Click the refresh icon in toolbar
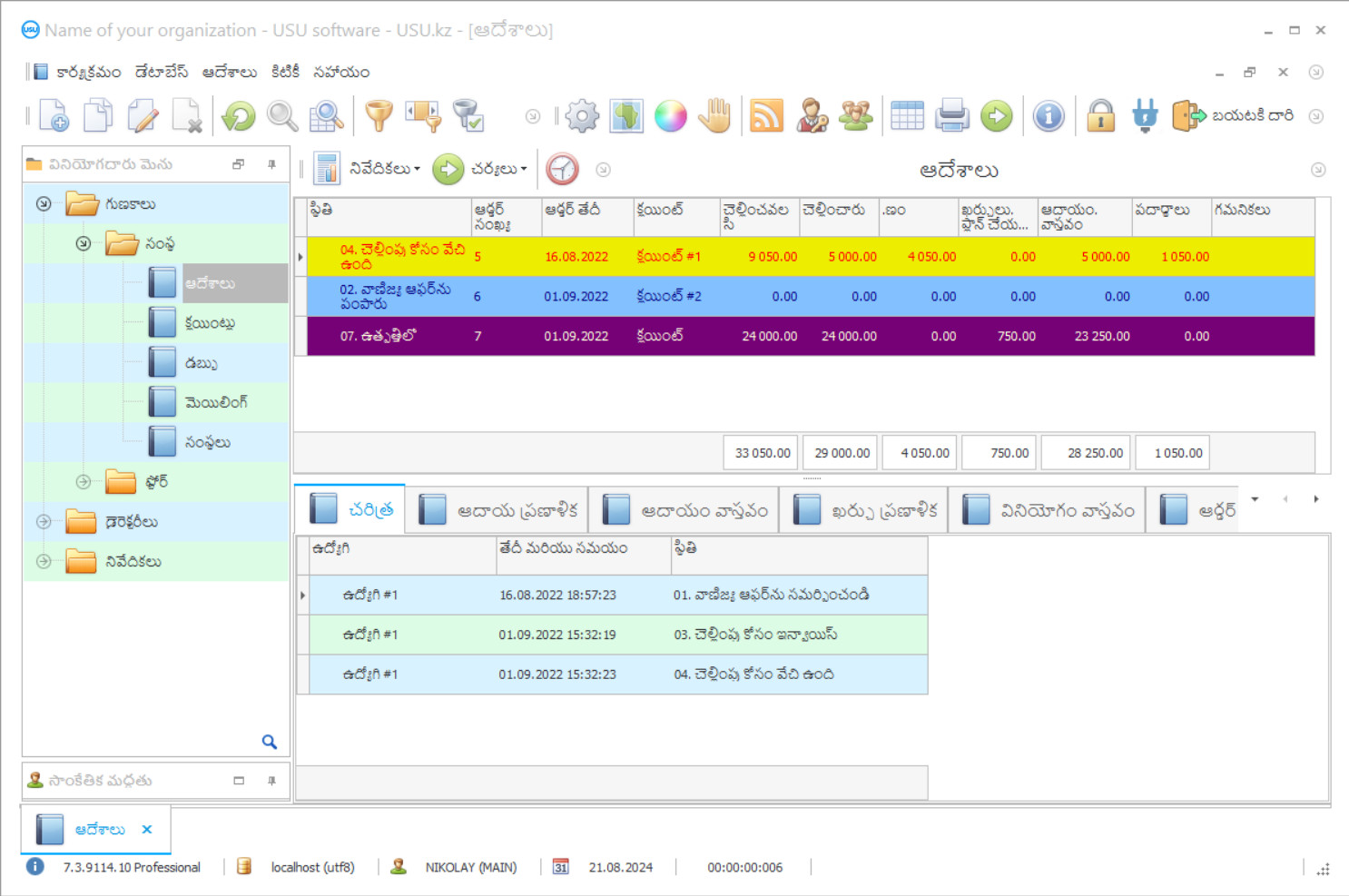This screenshot has width=1349, height=896. pyautogui.click(x=239, y=116)
